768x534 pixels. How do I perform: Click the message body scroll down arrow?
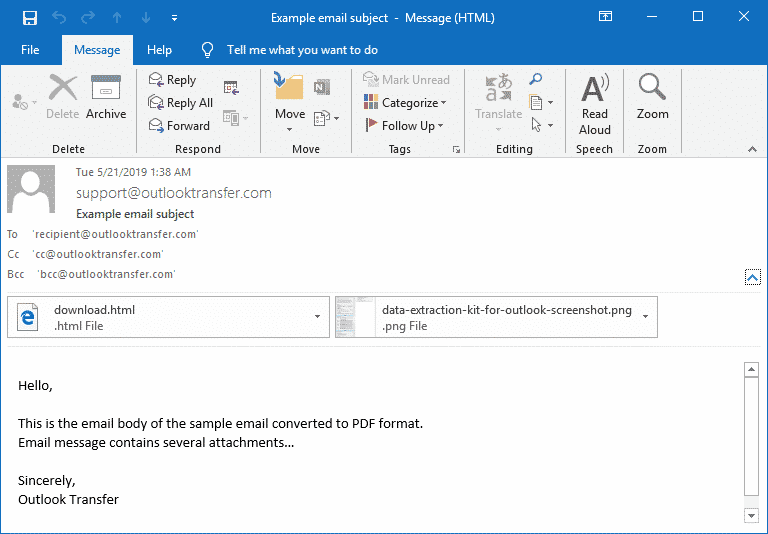click(x=751, y=515)
